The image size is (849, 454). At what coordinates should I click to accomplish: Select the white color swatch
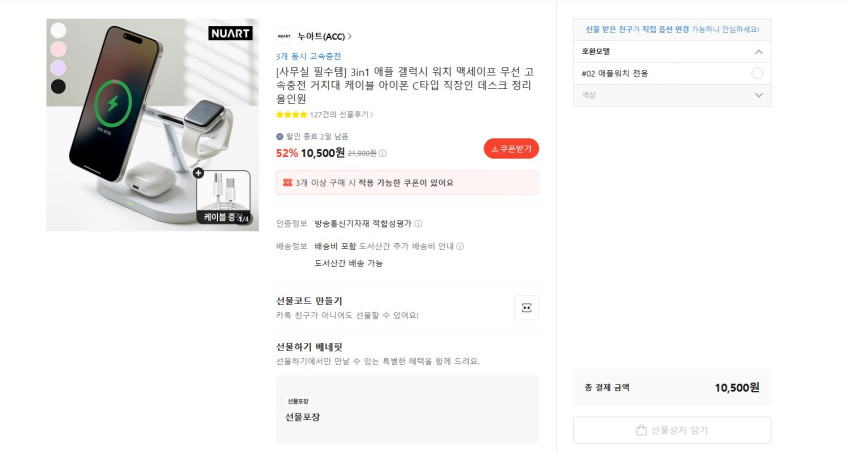coord(58,30)
